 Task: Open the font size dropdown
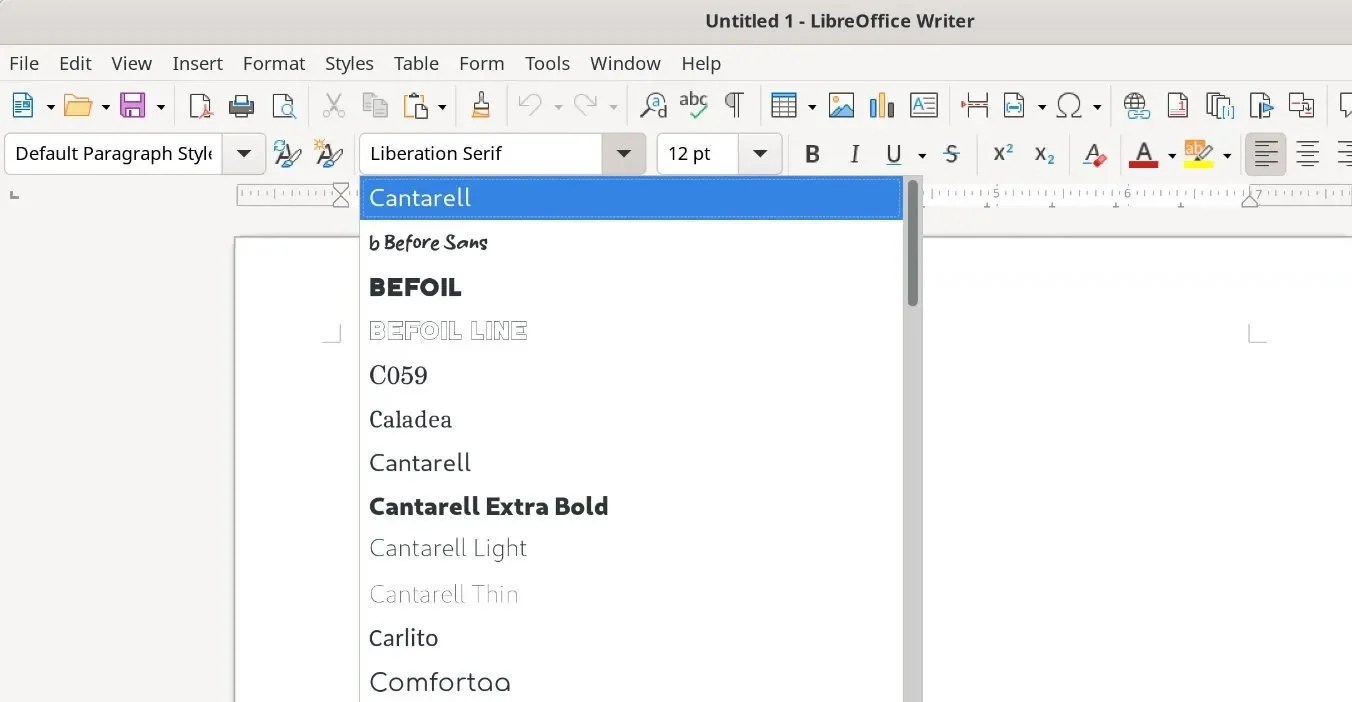(759, 154)
